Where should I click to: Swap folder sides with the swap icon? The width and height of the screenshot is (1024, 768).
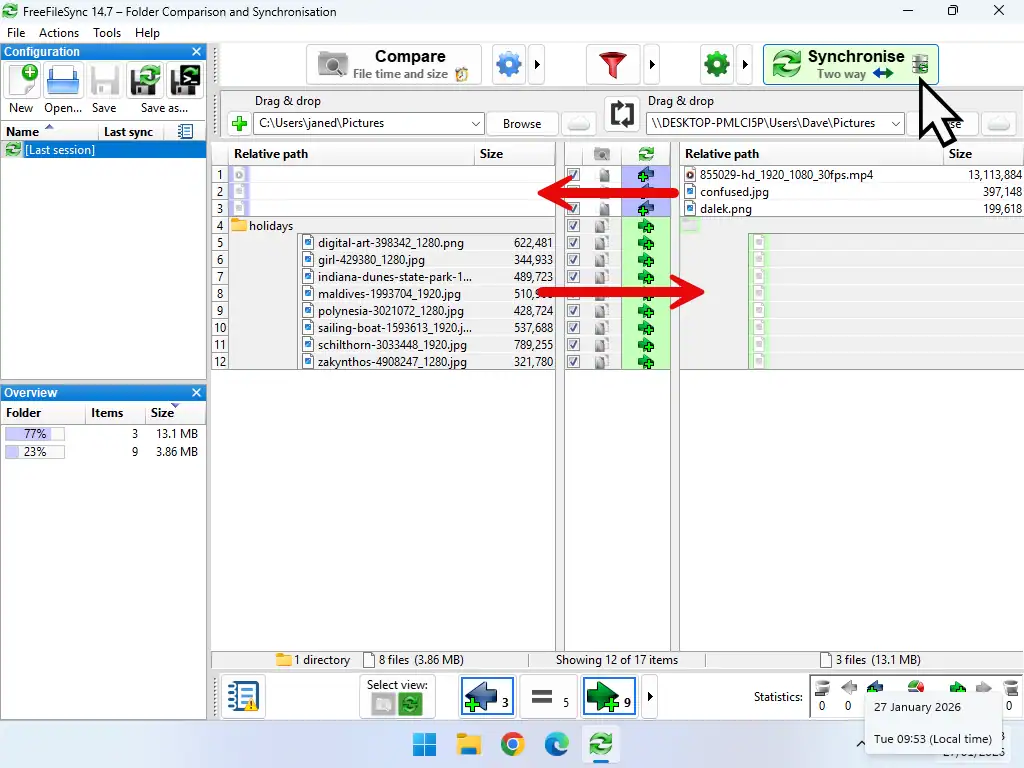point(622,114)
